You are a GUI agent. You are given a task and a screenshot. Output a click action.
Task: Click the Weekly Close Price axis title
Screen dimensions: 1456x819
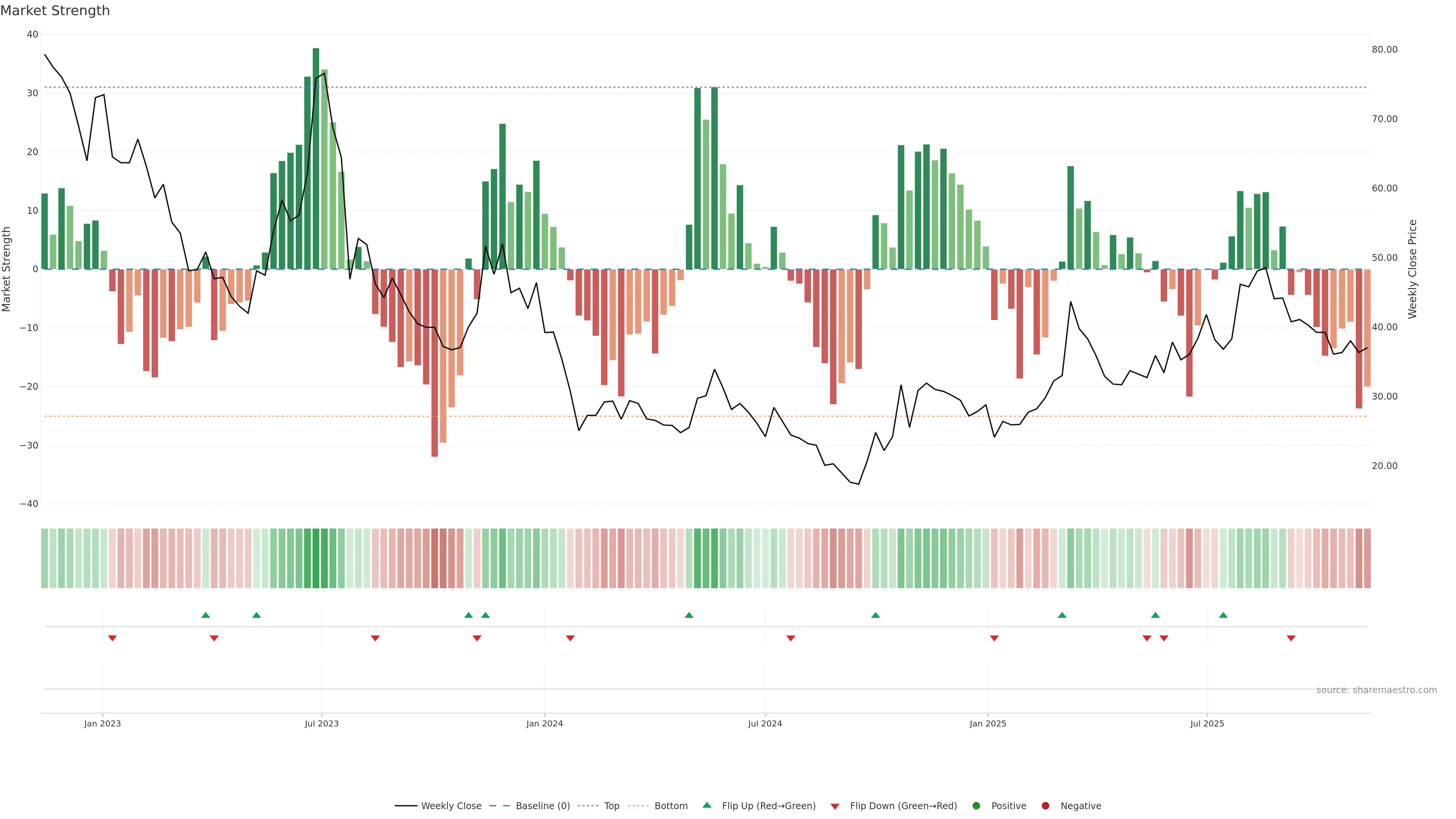pos(1412,269)
